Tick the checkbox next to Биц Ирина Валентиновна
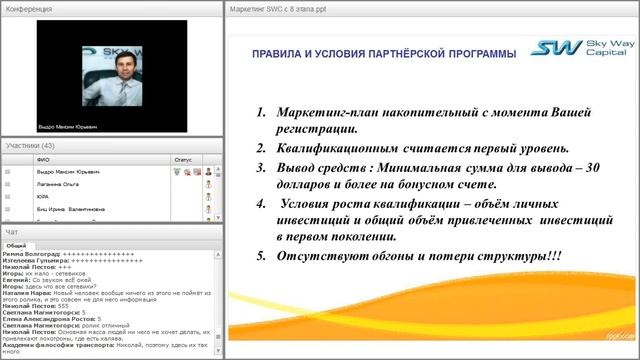The image size is (640, 360). (x=7, y=209)
